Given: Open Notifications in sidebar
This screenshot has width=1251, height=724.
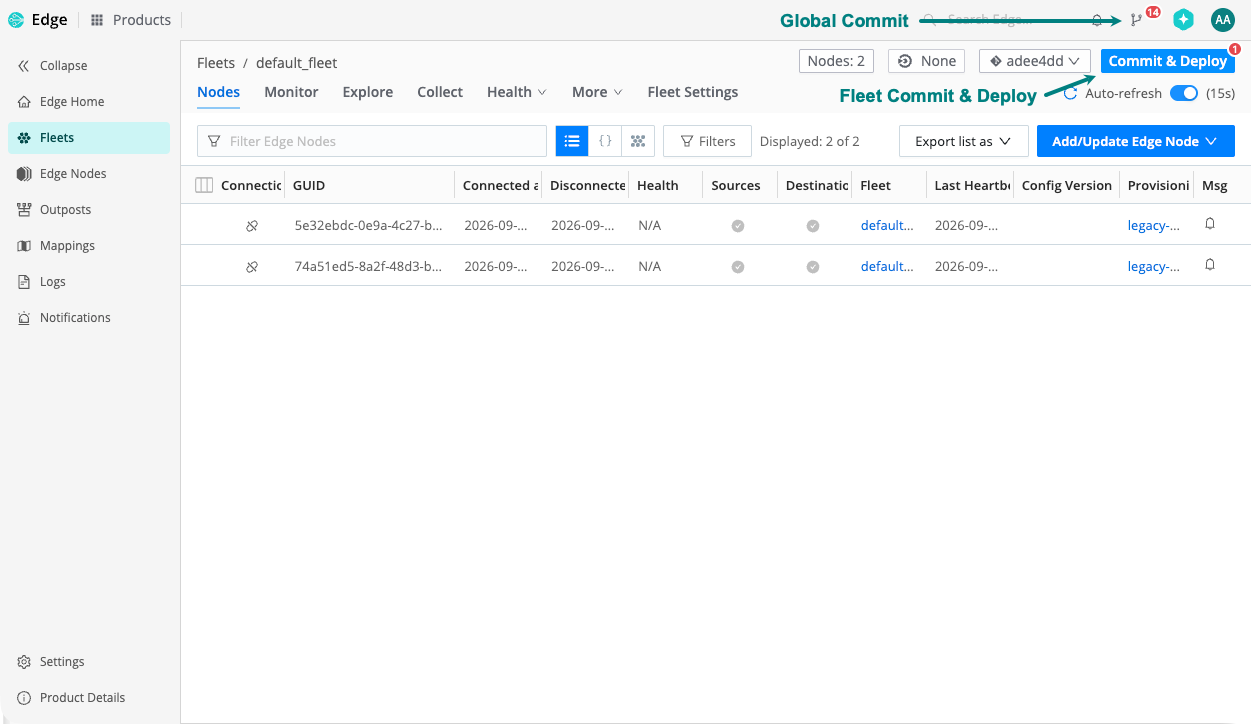Looking at the screenshot, I should click(63, 318).
